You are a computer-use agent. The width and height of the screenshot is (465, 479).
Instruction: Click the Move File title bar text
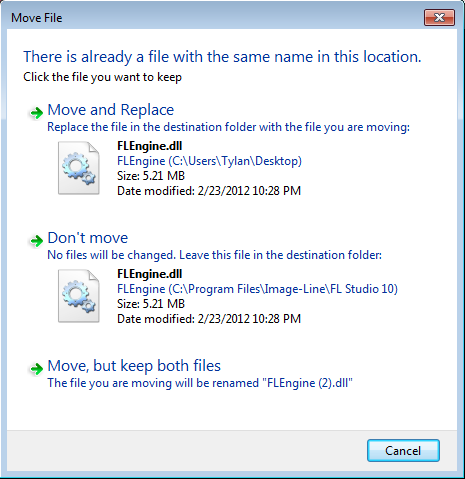[37, 18]
